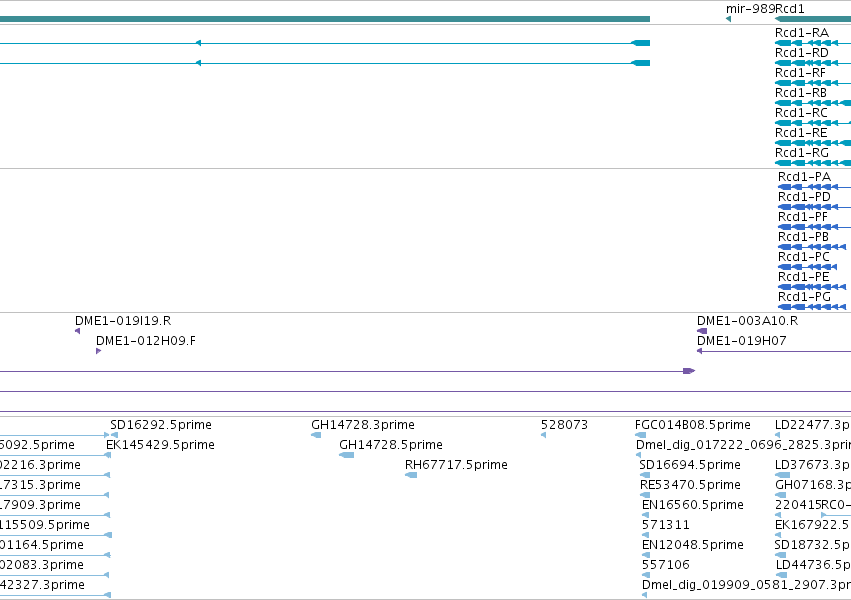The height and width of the screenshot is (600, 851).
Task: Click the DME1-019I19.R arrow marker
Action: pyautogui.click(x=78, y=331)
